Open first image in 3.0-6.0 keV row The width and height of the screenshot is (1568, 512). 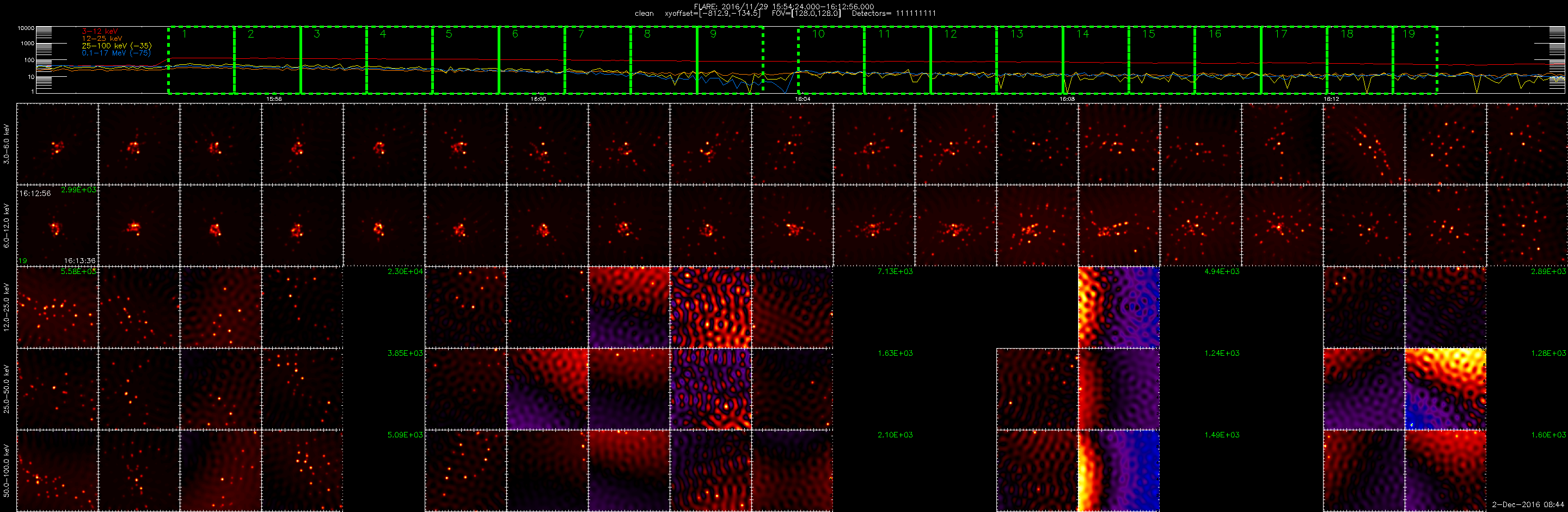click(57, 144)
